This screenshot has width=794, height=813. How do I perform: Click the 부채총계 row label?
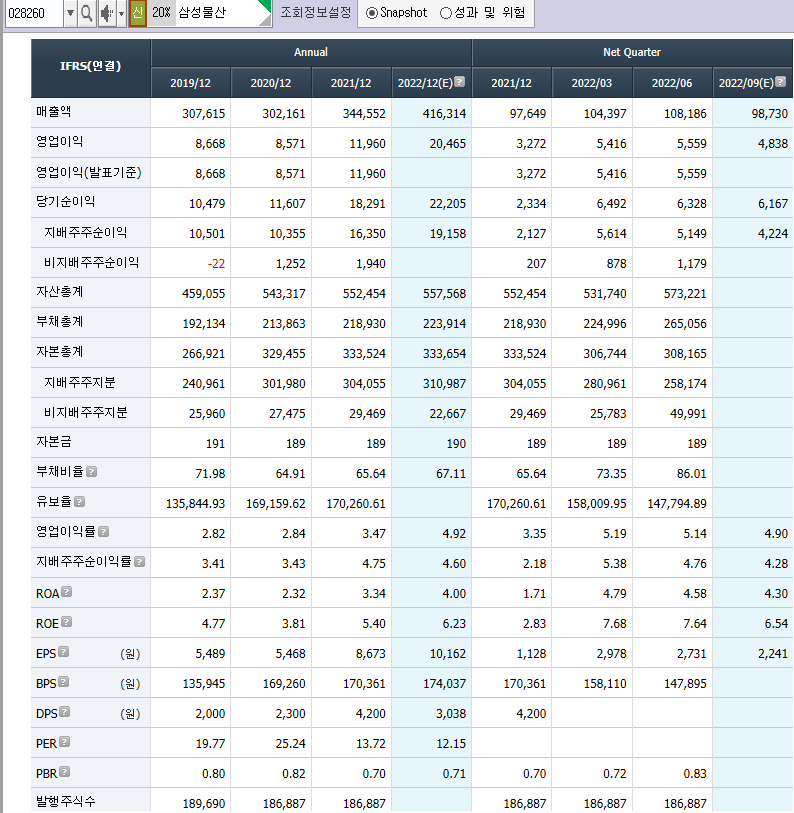point(60,322)
